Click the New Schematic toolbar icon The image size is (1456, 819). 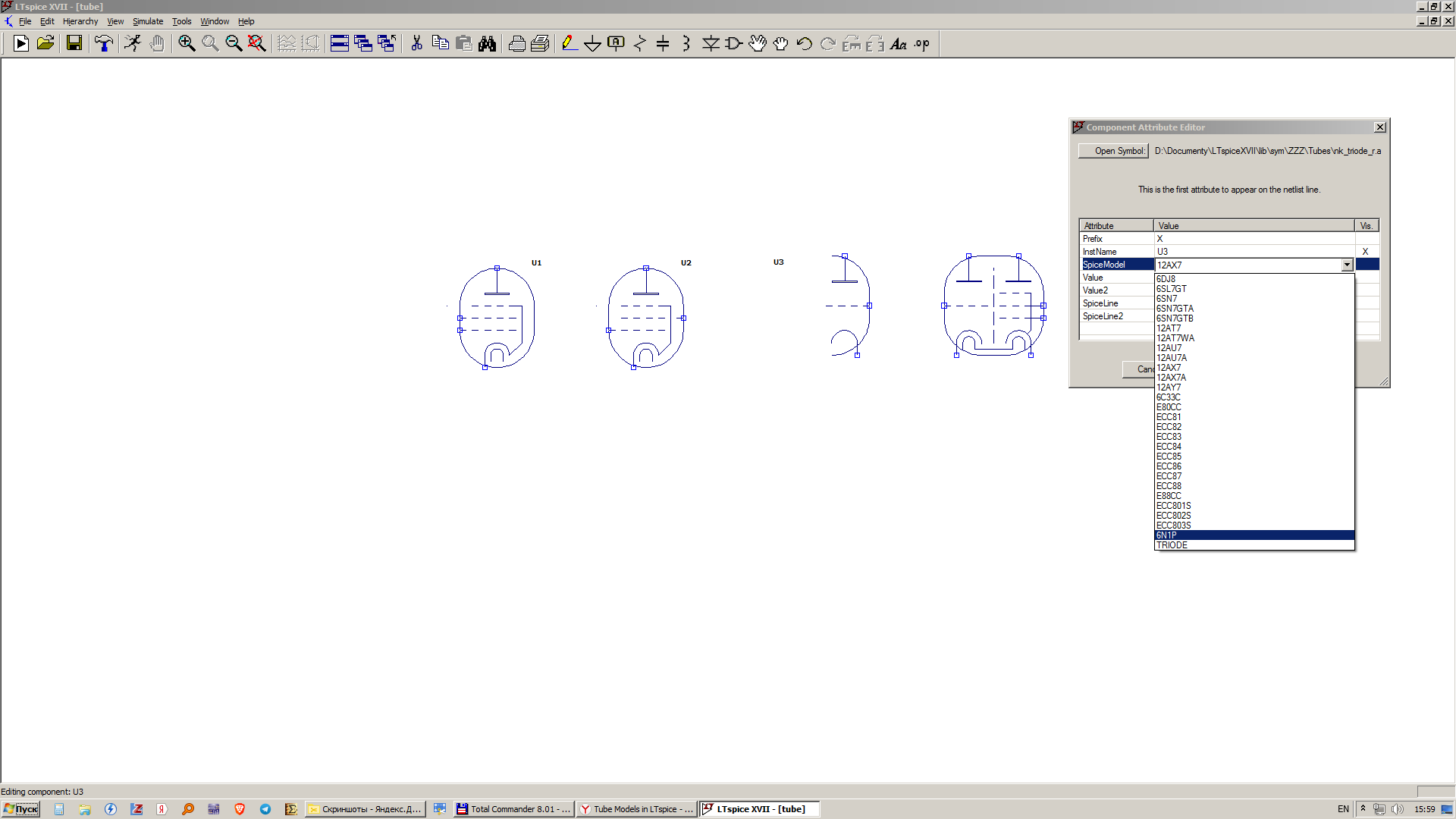click(21, 43)
